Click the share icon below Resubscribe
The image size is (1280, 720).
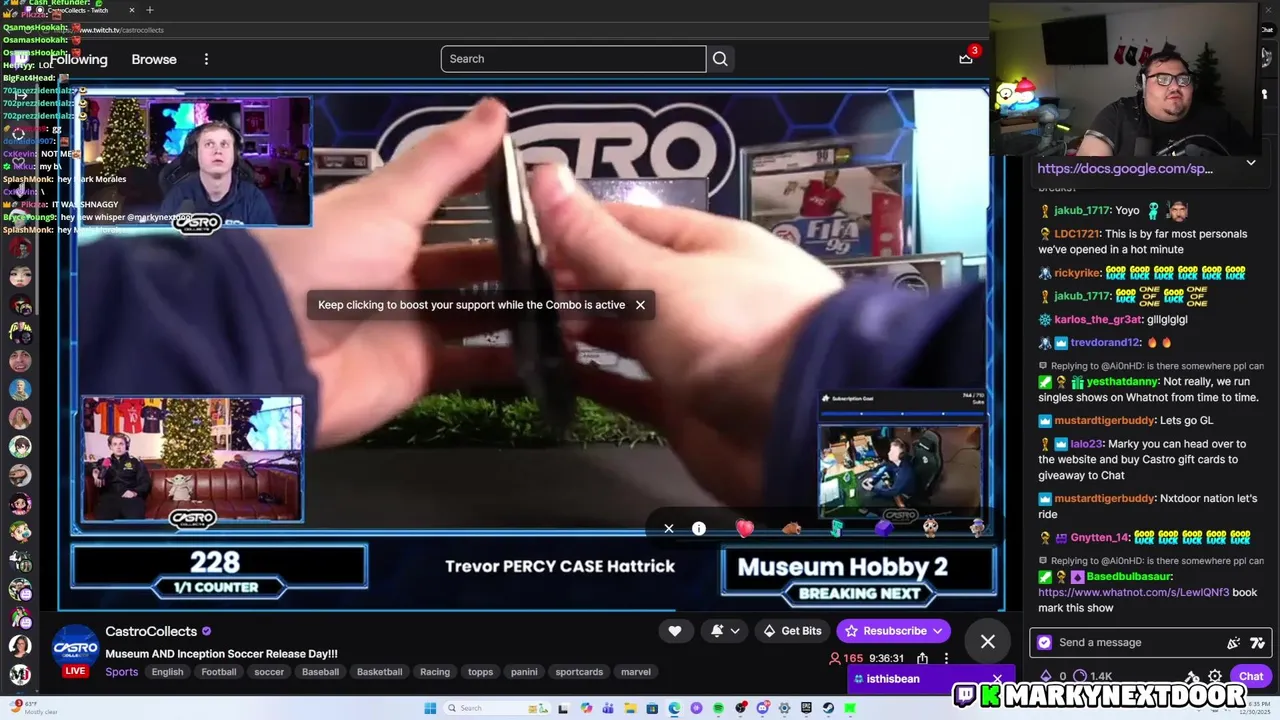pyautogui.click(x=922, y=659)
